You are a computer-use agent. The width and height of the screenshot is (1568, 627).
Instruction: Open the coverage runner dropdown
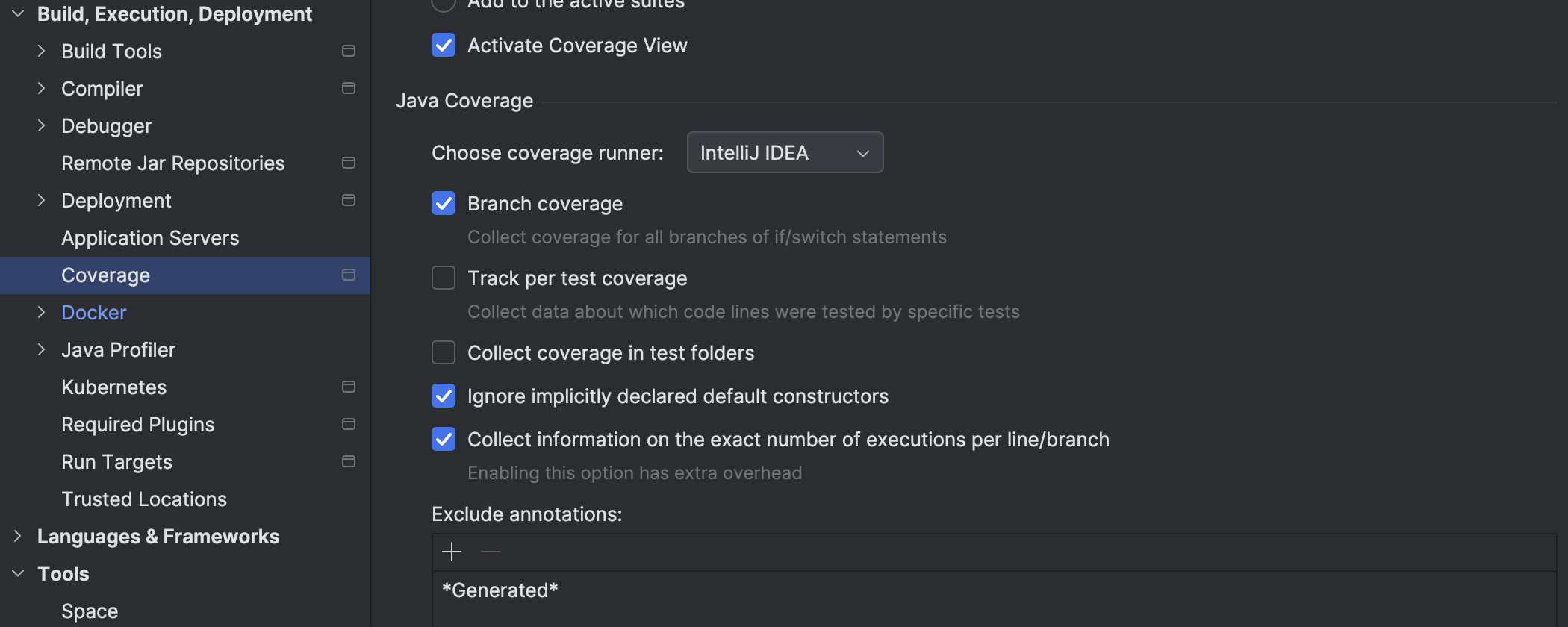785,153
